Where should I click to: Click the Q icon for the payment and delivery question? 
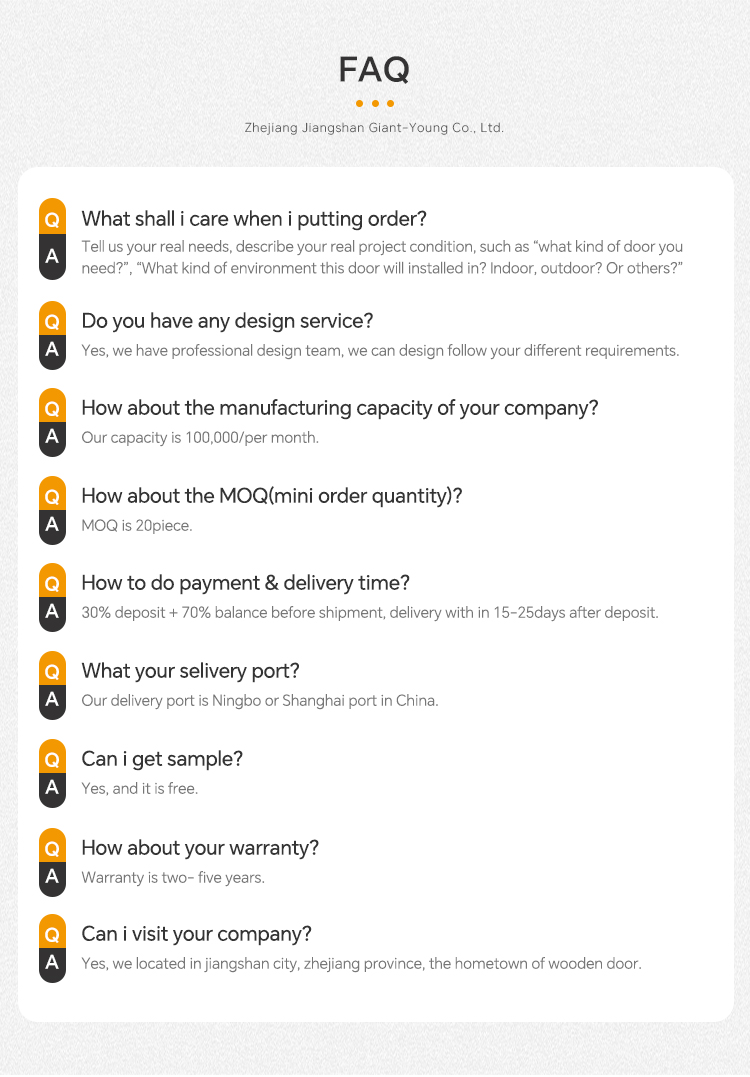[52, 583]
